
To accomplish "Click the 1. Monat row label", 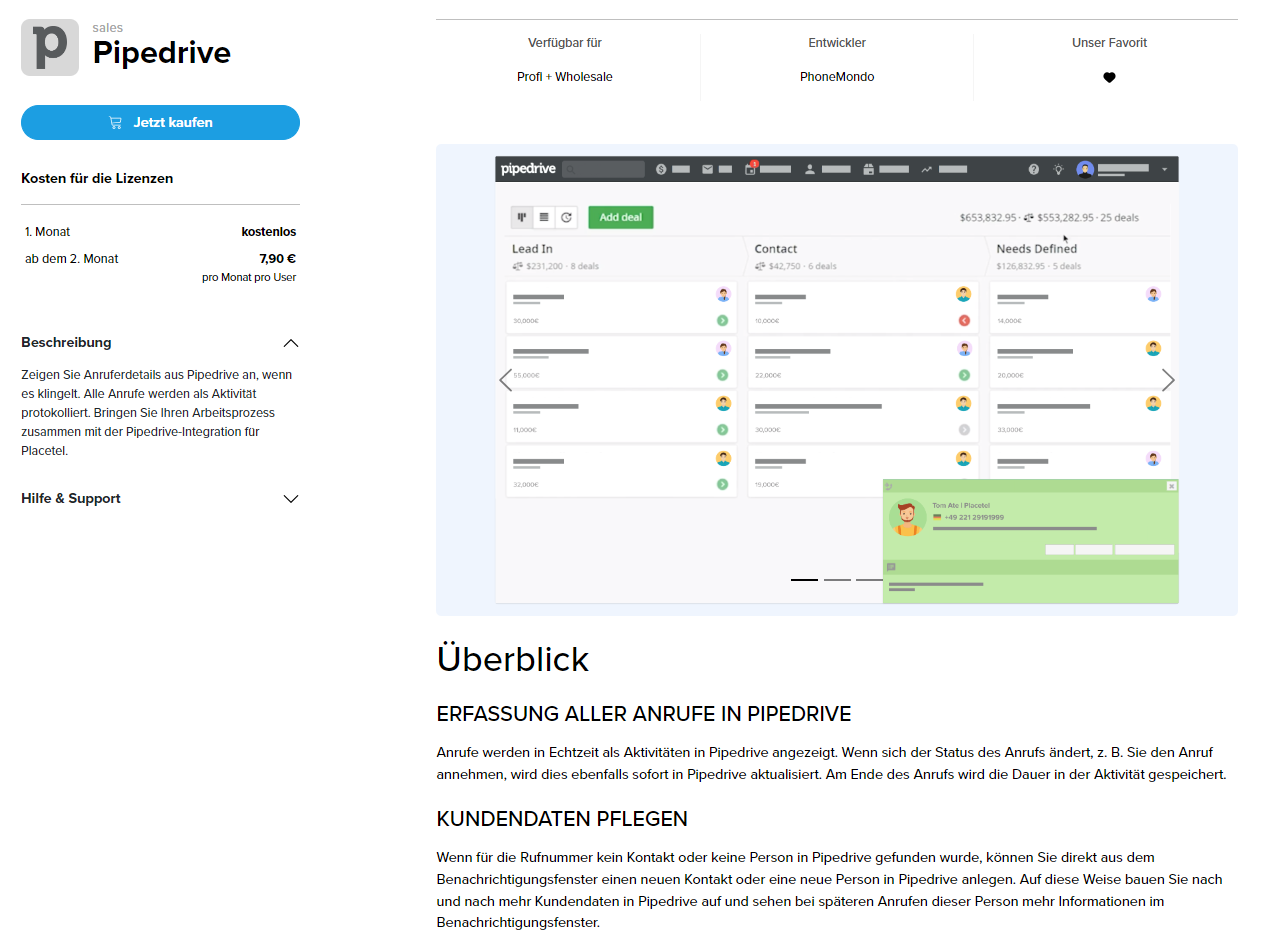I will (x=48, y=232).
